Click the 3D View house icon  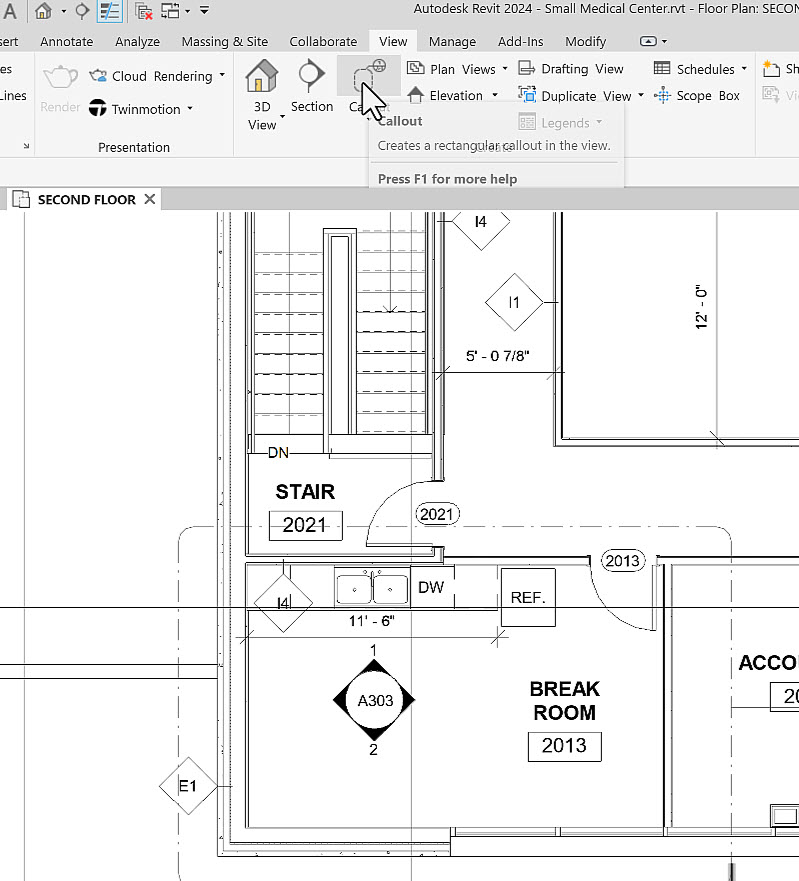(261, 76)
